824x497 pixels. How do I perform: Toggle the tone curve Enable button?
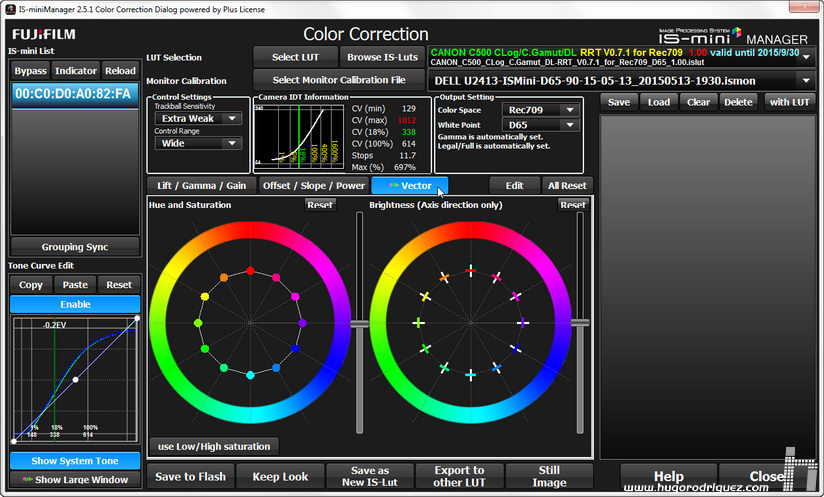pos(75,304)
